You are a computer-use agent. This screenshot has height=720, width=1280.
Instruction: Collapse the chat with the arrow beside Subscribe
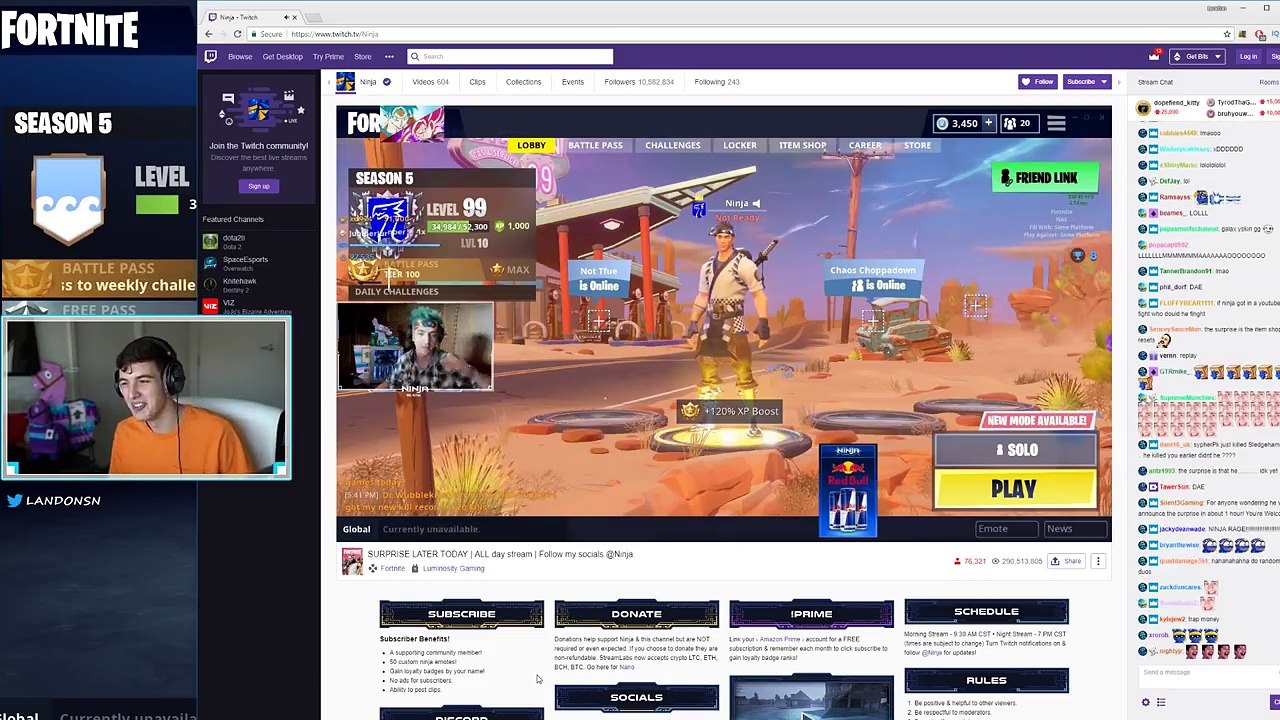(x=1119, y=82)
